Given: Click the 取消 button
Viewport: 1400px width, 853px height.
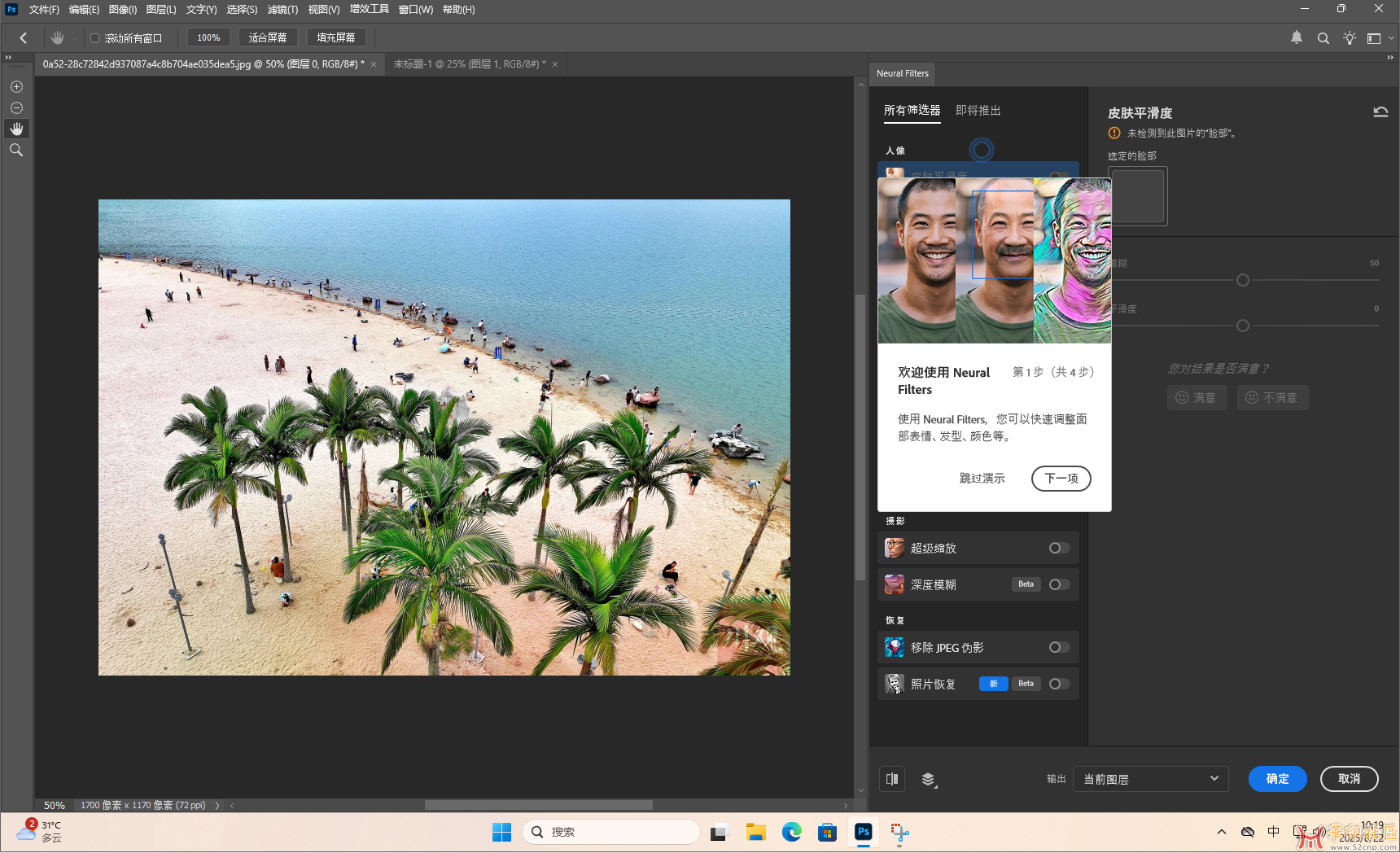Looking at the screenshot, I should tap(1349, 779).
